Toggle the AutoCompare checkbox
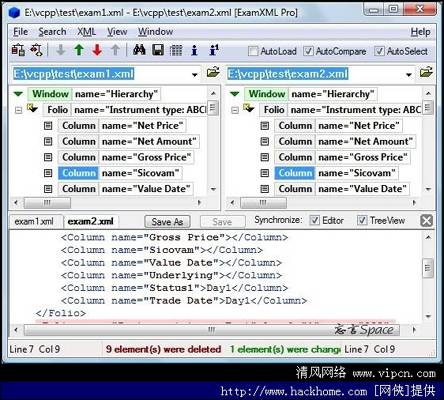This screenshot has width=444, height=400. coord(308,51)
